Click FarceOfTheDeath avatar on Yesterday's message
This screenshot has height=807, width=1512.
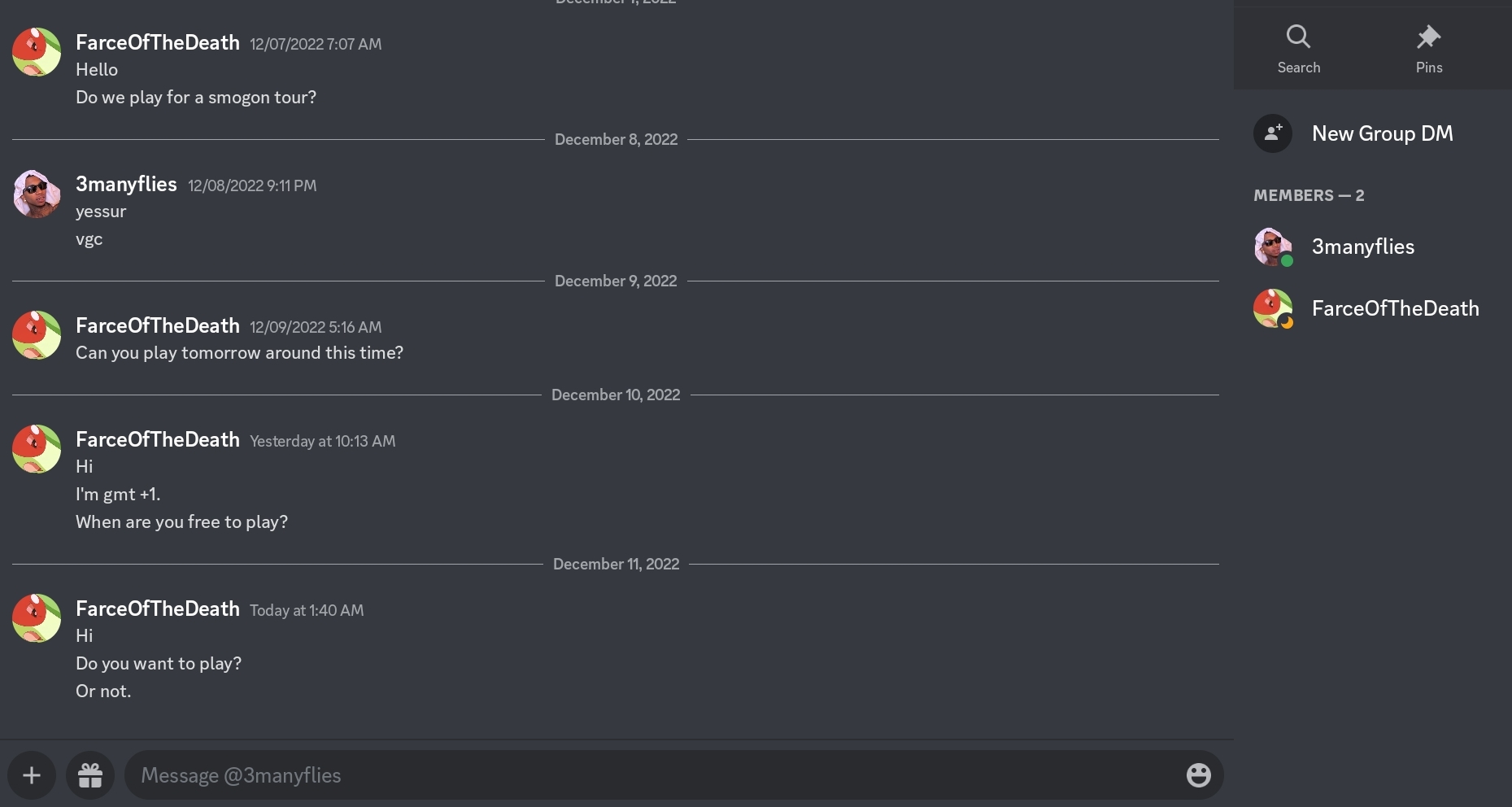coord(37,449)
